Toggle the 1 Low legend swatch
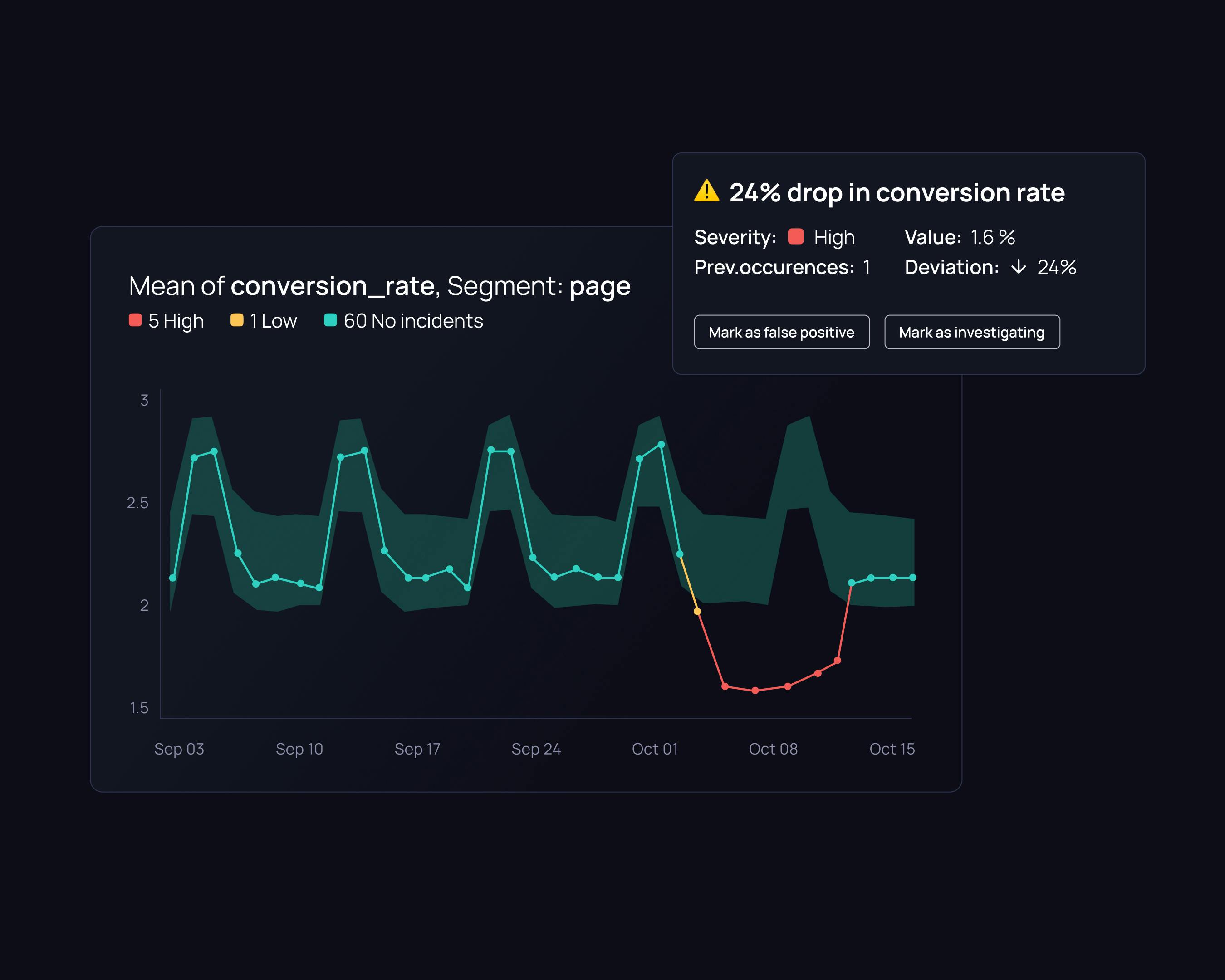The width and height of the screenshot is (1225, 980). (x=237, y=320)
